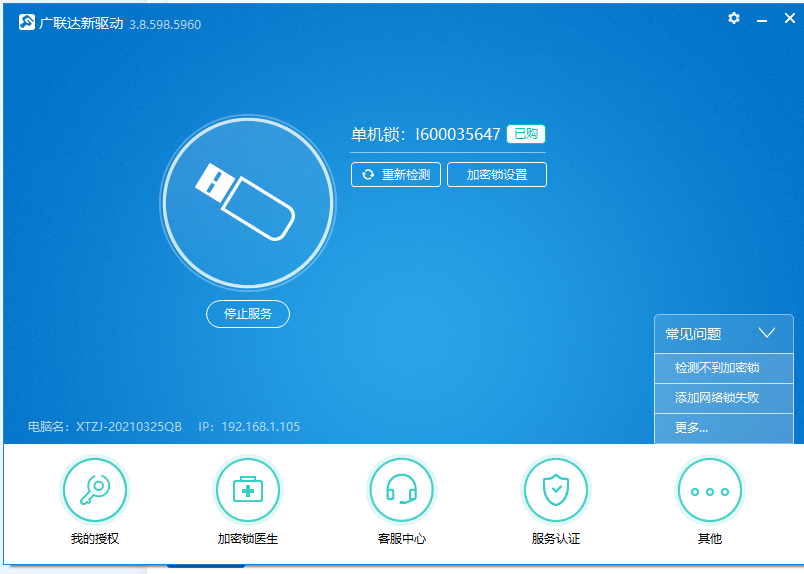Click the 常见问题 header text
Screen dimensions: 804x574
693,334
